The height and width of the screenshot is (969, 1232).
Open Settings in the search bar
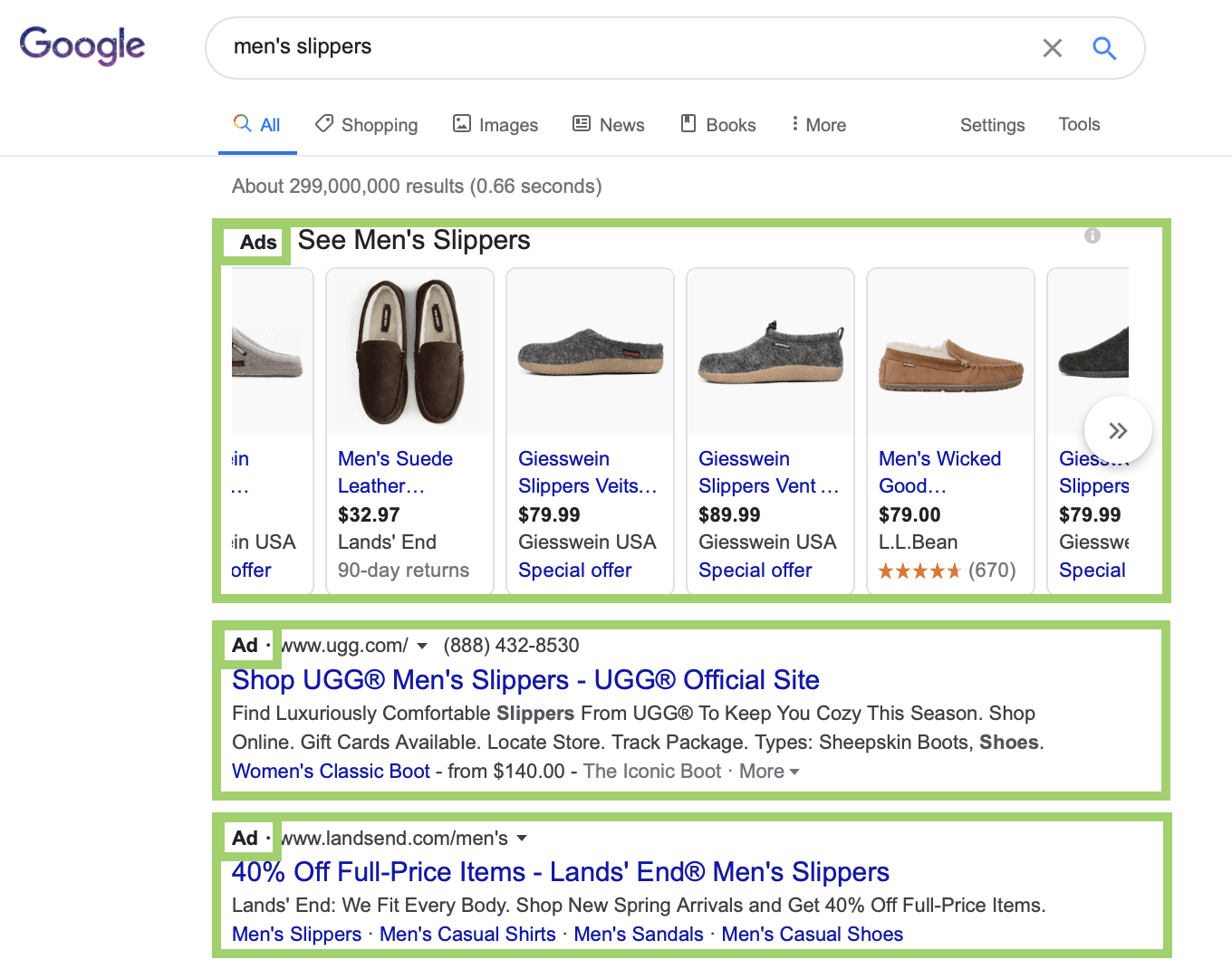tap(992, 125)
